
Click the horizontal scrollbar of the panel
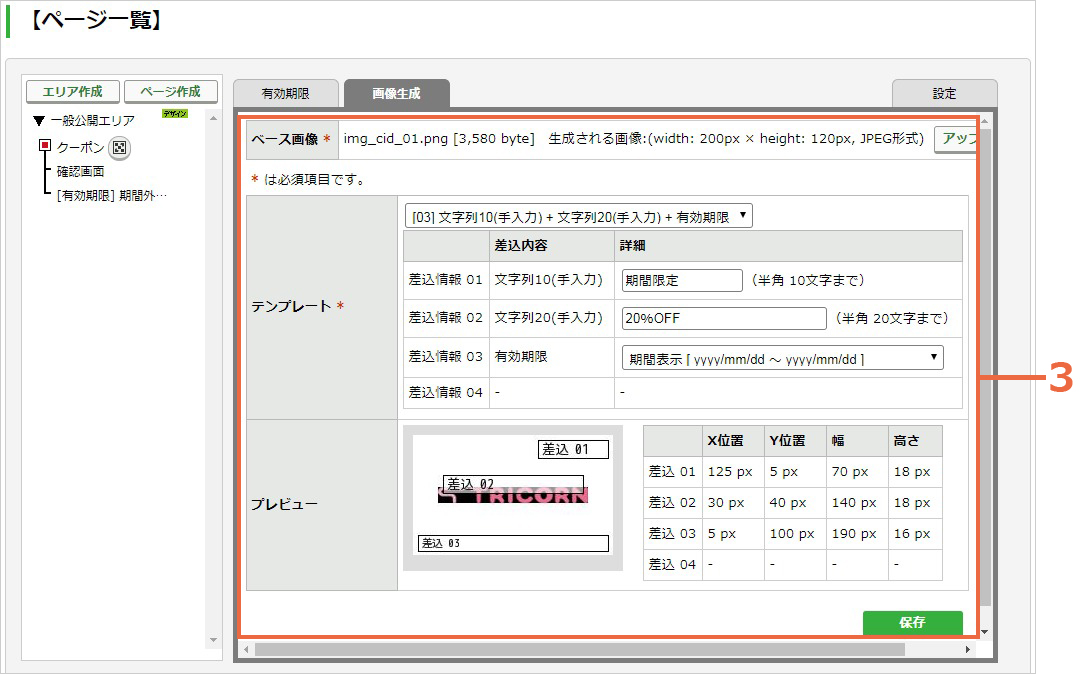click(579, 650)
